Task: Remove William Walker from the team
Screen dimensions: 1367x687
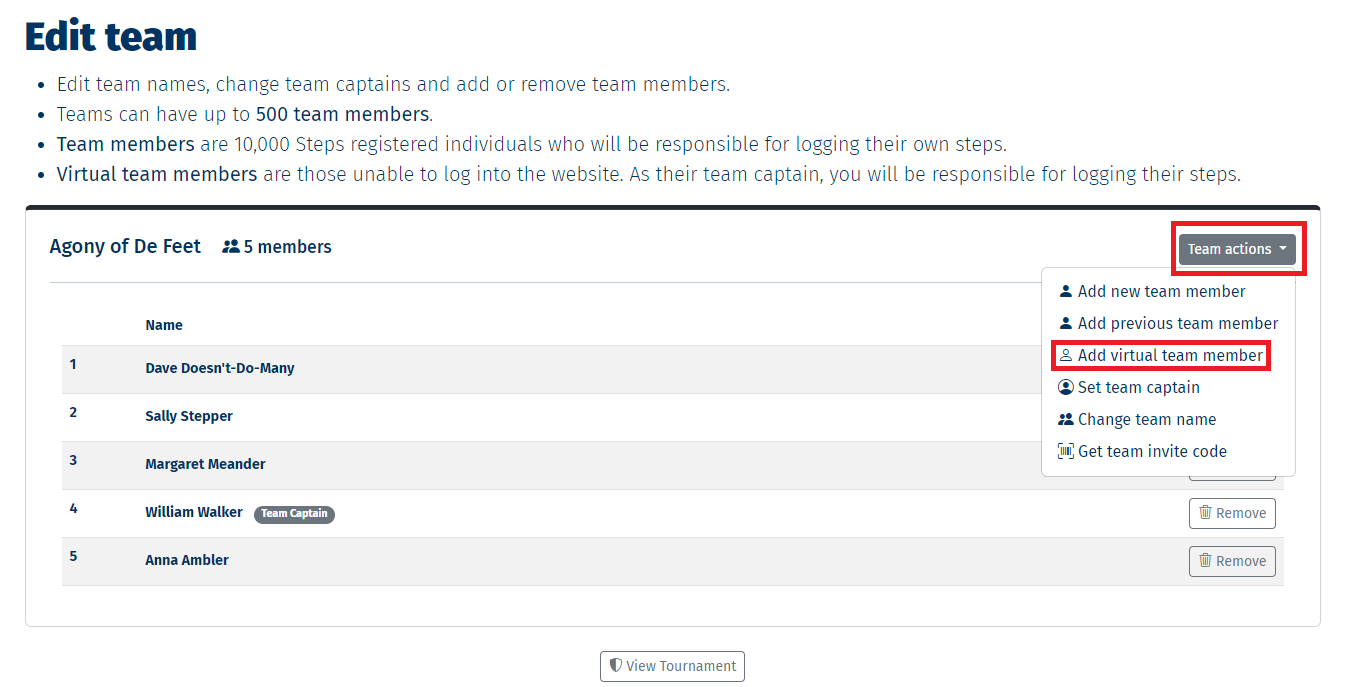Action: click(1232, 513)
